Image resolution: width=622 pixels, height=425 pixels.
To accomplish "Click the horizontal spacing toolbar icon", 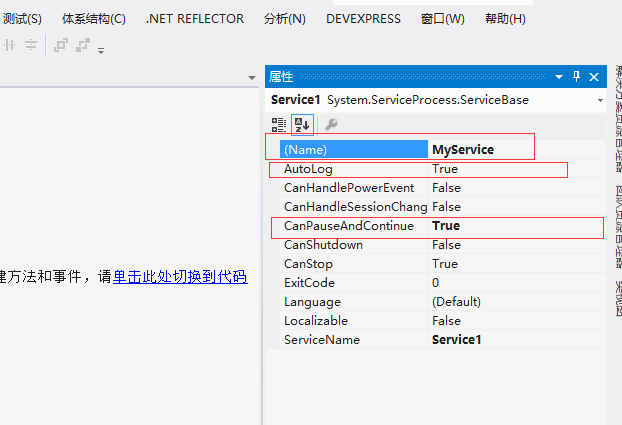I will 10,45.
